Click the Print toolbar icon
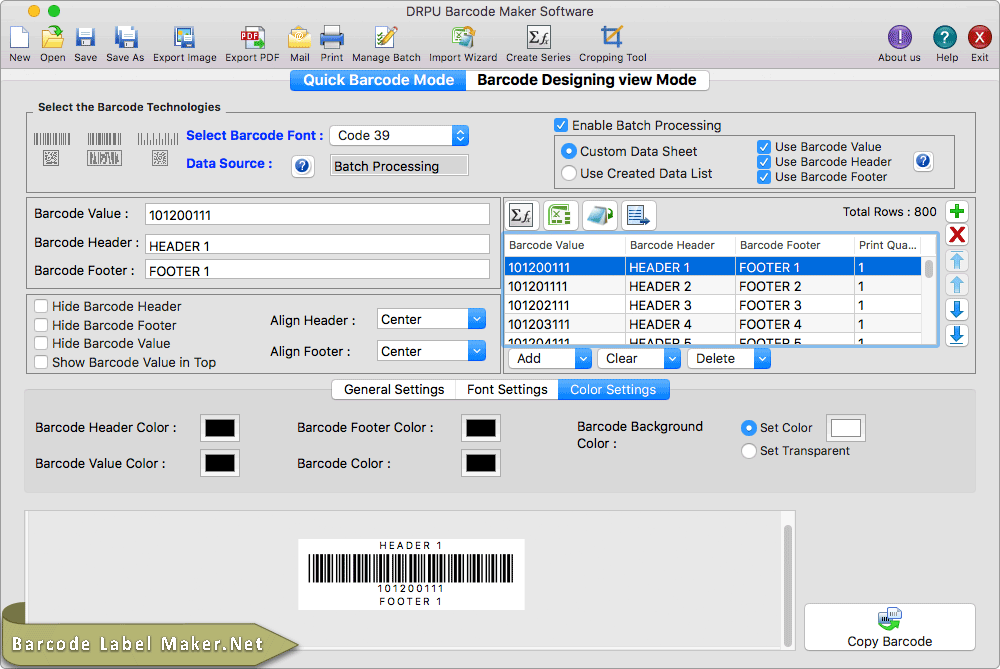This screenshot has height=669, width=1000. 332,38
